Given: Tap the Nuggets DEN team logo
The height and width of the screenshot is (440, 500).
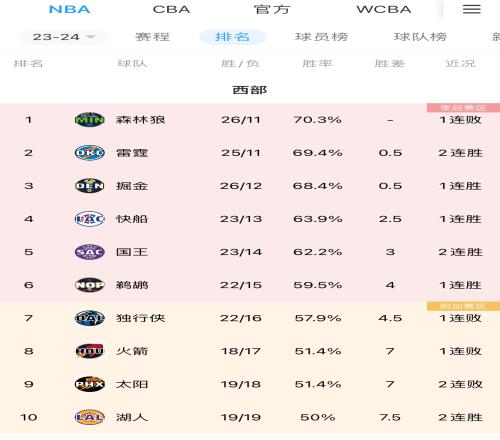Looking at the screenshot, I should coord(89,186).
